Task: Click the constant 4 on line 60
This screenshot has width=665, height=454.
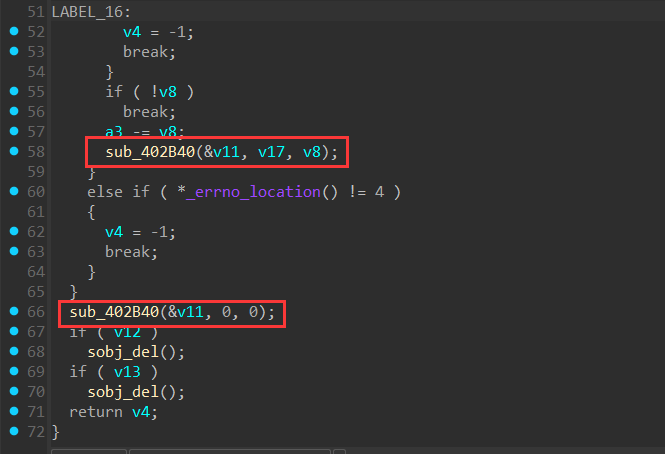Action: [x=379, y=192]
